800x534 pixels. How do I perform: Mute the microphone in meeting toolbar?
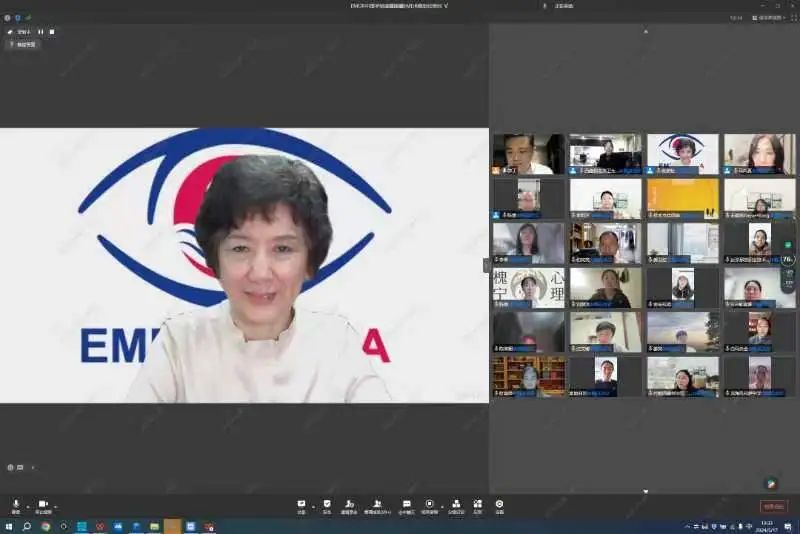pyautogui.click(x=16, y=506)
